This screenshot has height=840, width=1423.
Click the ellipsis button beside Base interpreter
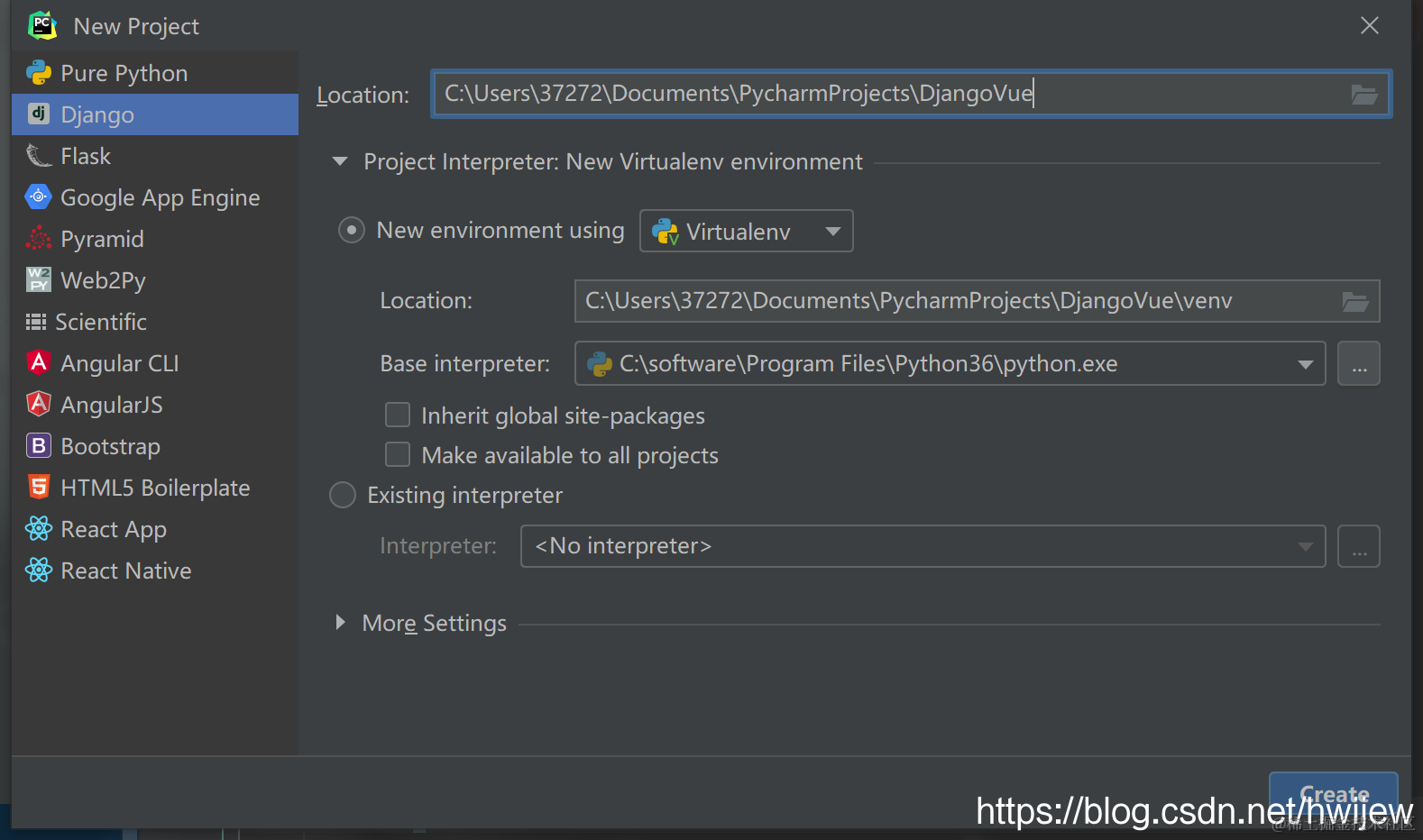pos(1359,364)
